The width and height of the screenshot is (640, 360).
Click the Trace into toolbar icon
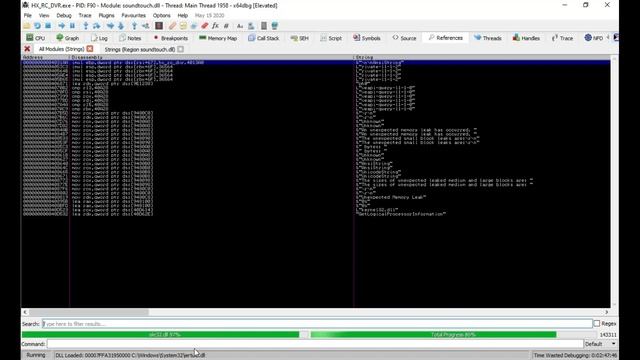(110, 26)
